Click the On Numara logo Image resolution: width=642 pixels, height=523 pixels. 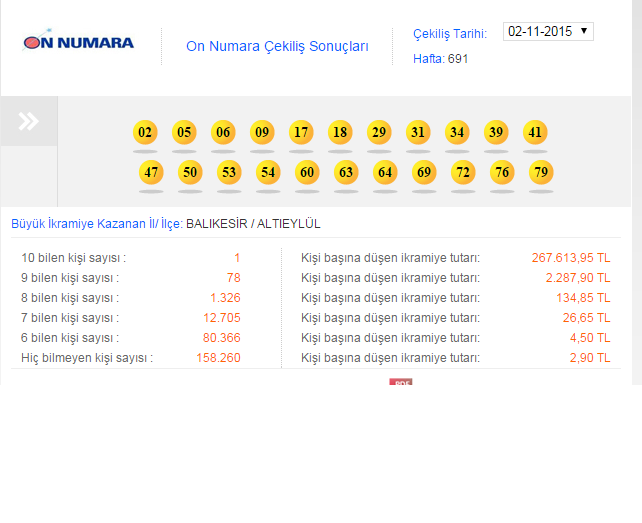click(78, 41)
